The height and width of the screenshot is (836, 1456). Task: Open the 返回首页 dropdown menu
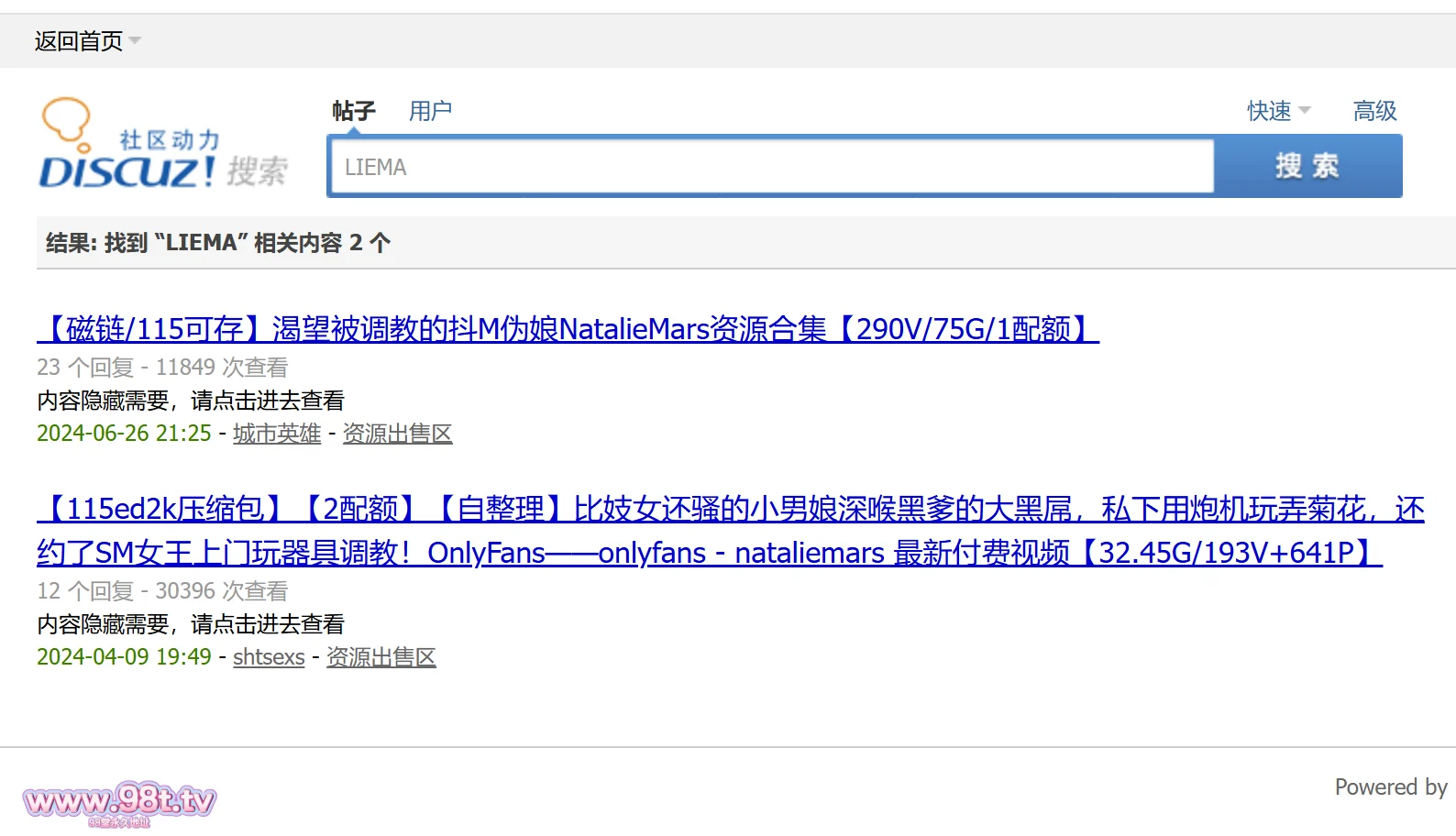pyautogui.click(x=79, y=41)
